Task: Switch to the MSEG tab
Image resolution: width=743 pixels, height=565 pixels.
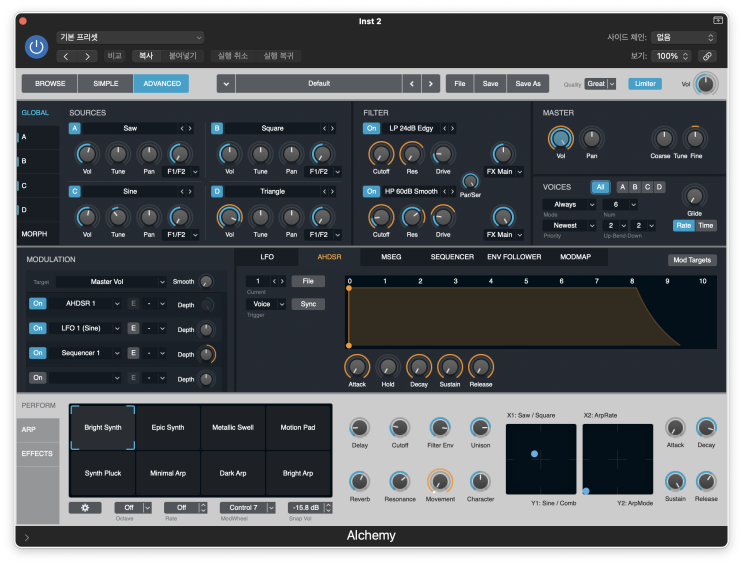Action: pyautogui.click(x=391, y=257)
